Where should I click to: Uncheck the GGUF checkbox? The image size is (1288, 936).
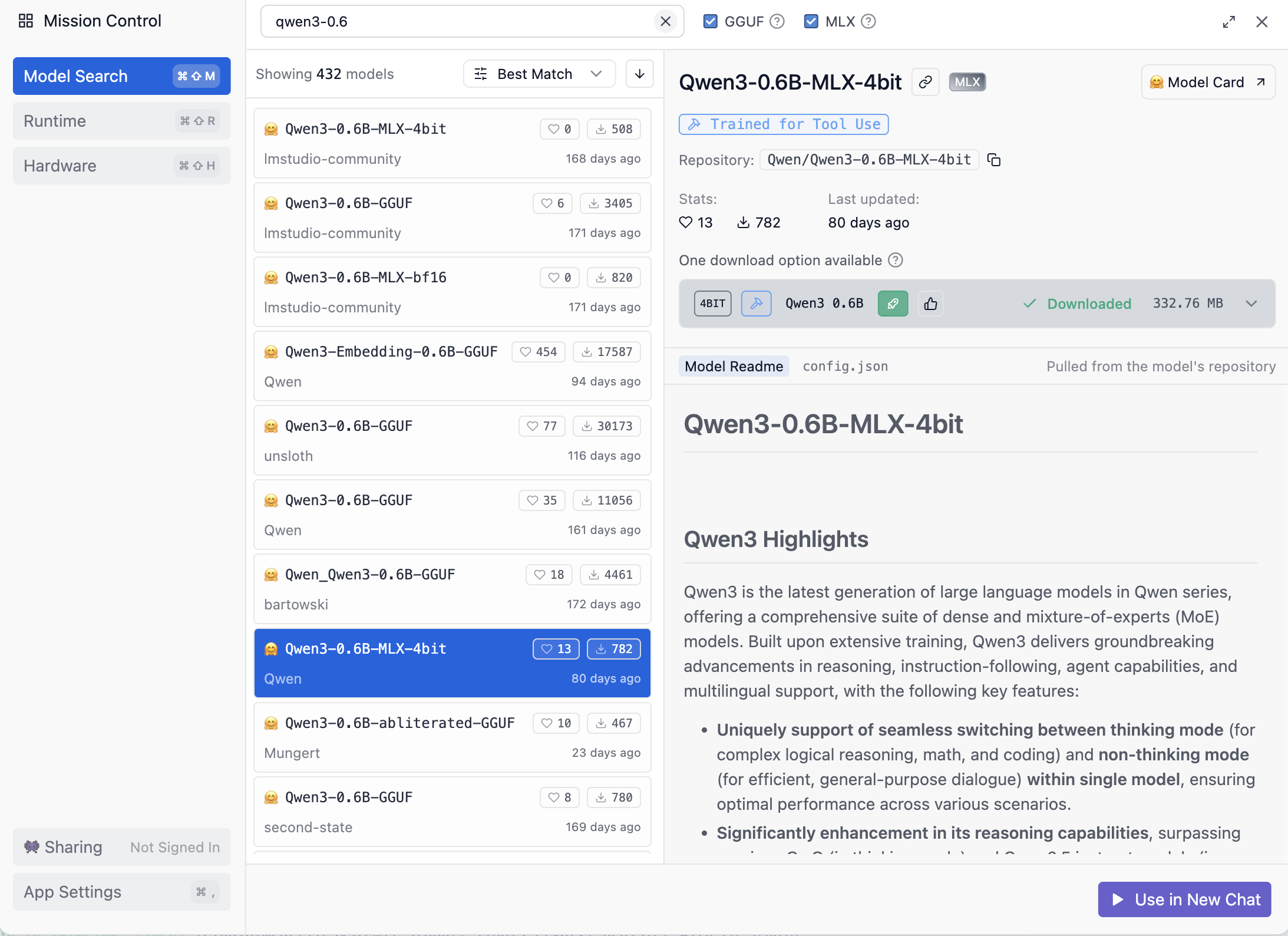pyautogui.click(x=711, y=21)
